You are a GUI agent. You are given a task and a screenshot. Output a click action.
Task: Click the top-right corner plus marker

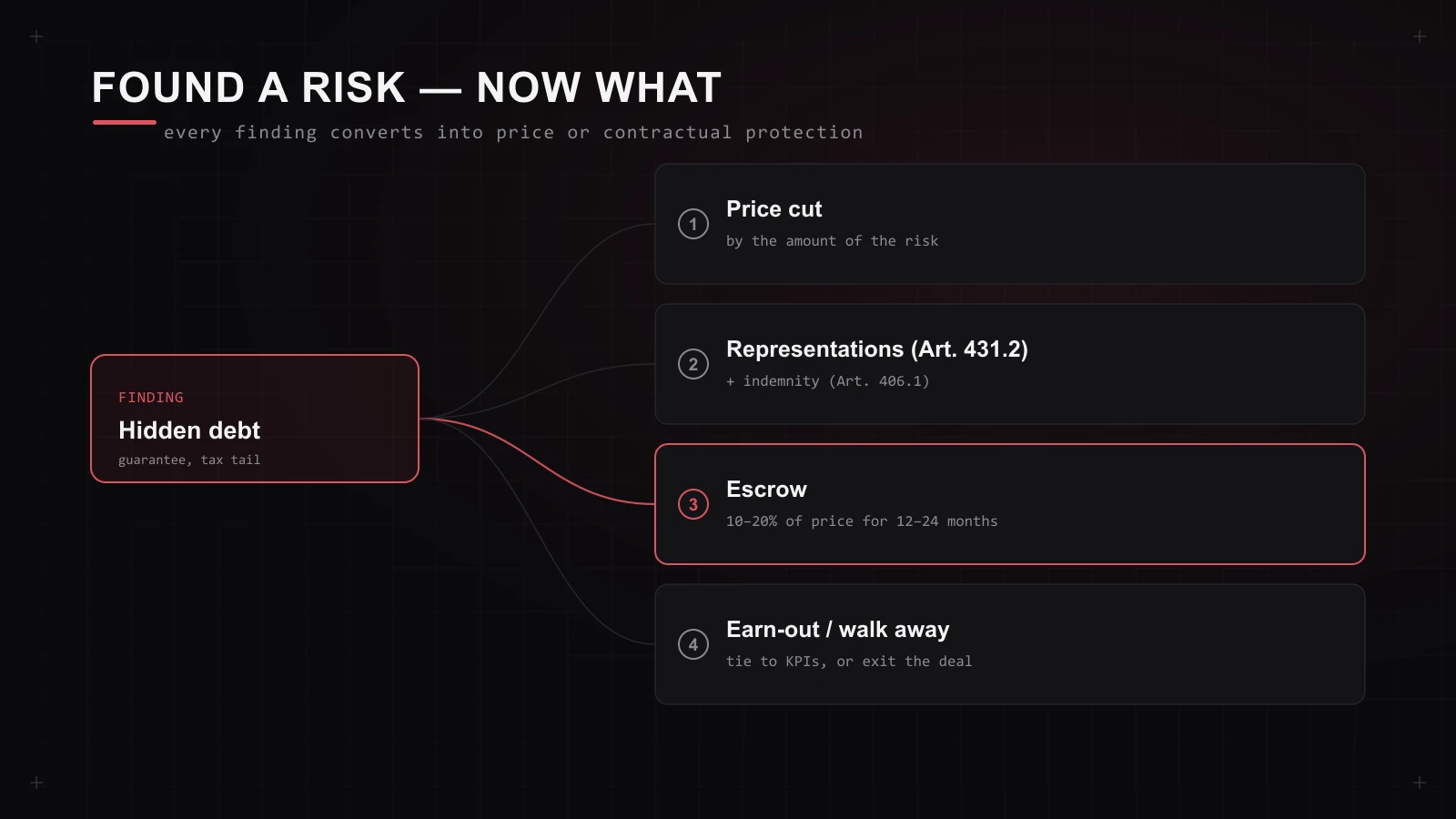[x=1420, y=36]
